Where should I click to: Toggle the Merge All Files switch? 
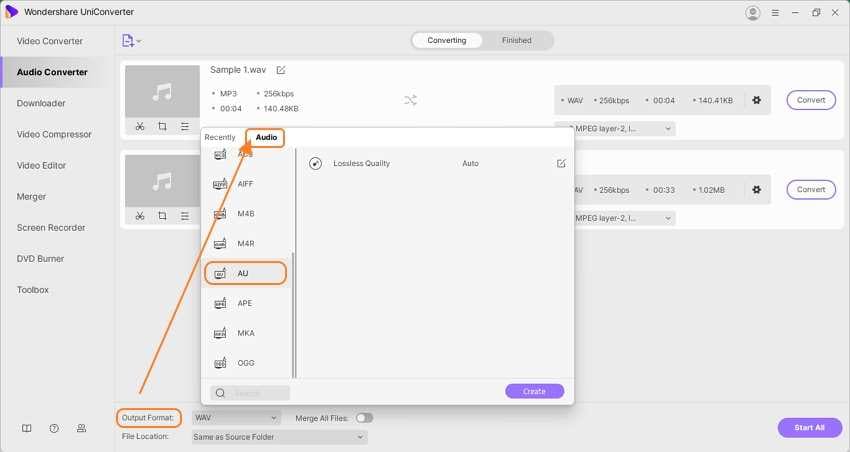(364, 417)
